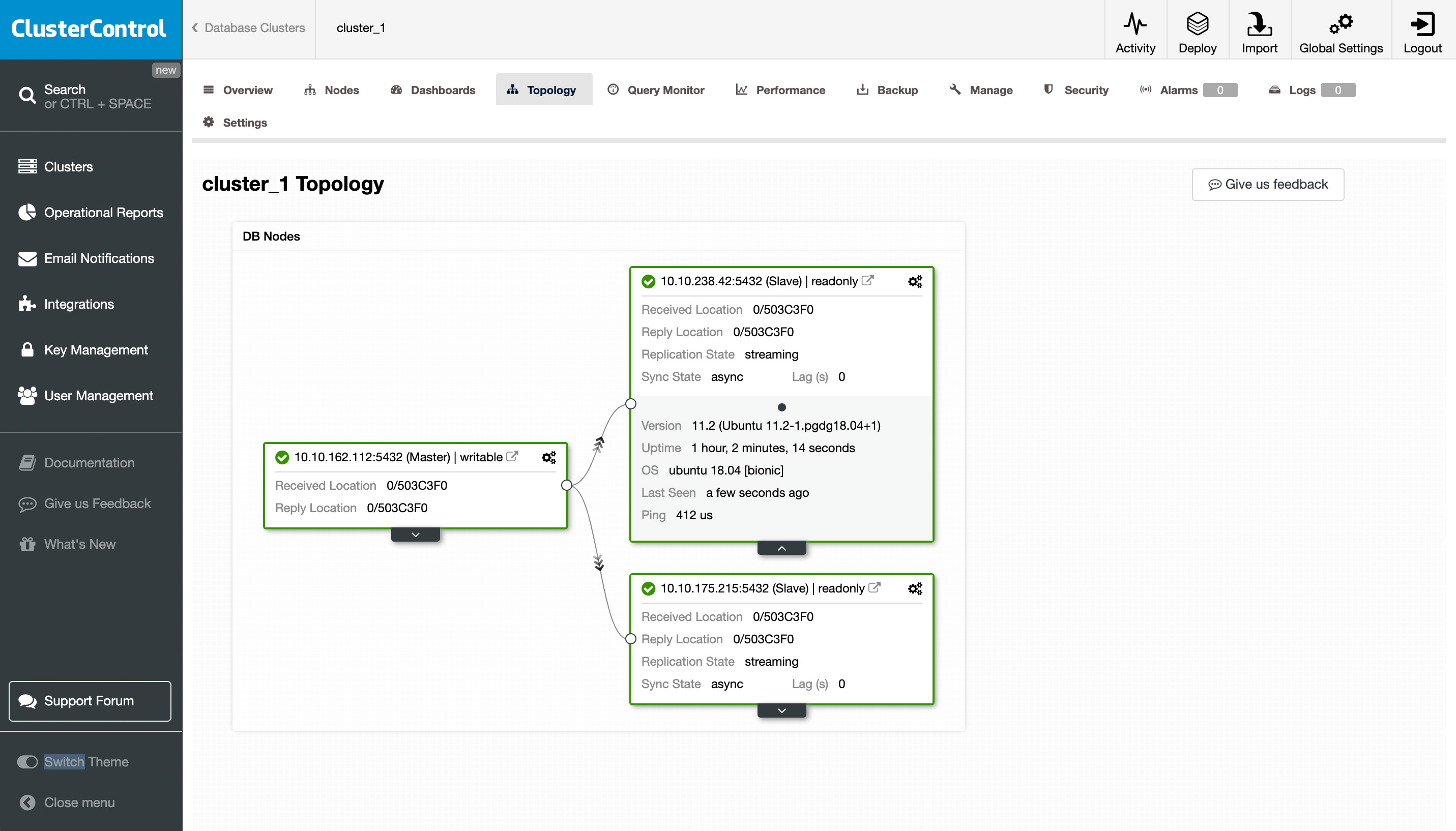The image size is (1456, 831).
Task: Open gear menu for slave 10.10.175.215
Action: click(x=915, y=588)
